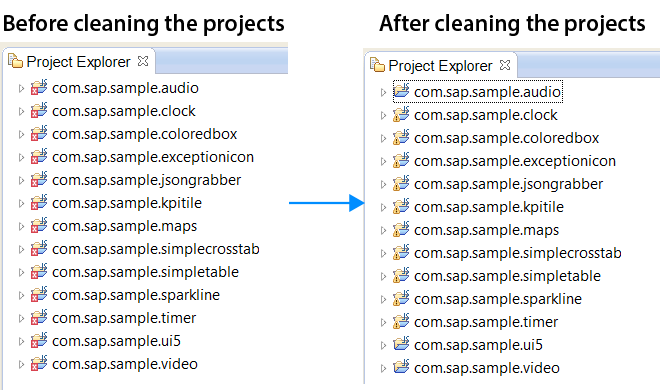This screenshot has height=390, width=660.
Task: Select com.sap.sample.simplecrosstab in the left explorer
Action: point(156,249)
